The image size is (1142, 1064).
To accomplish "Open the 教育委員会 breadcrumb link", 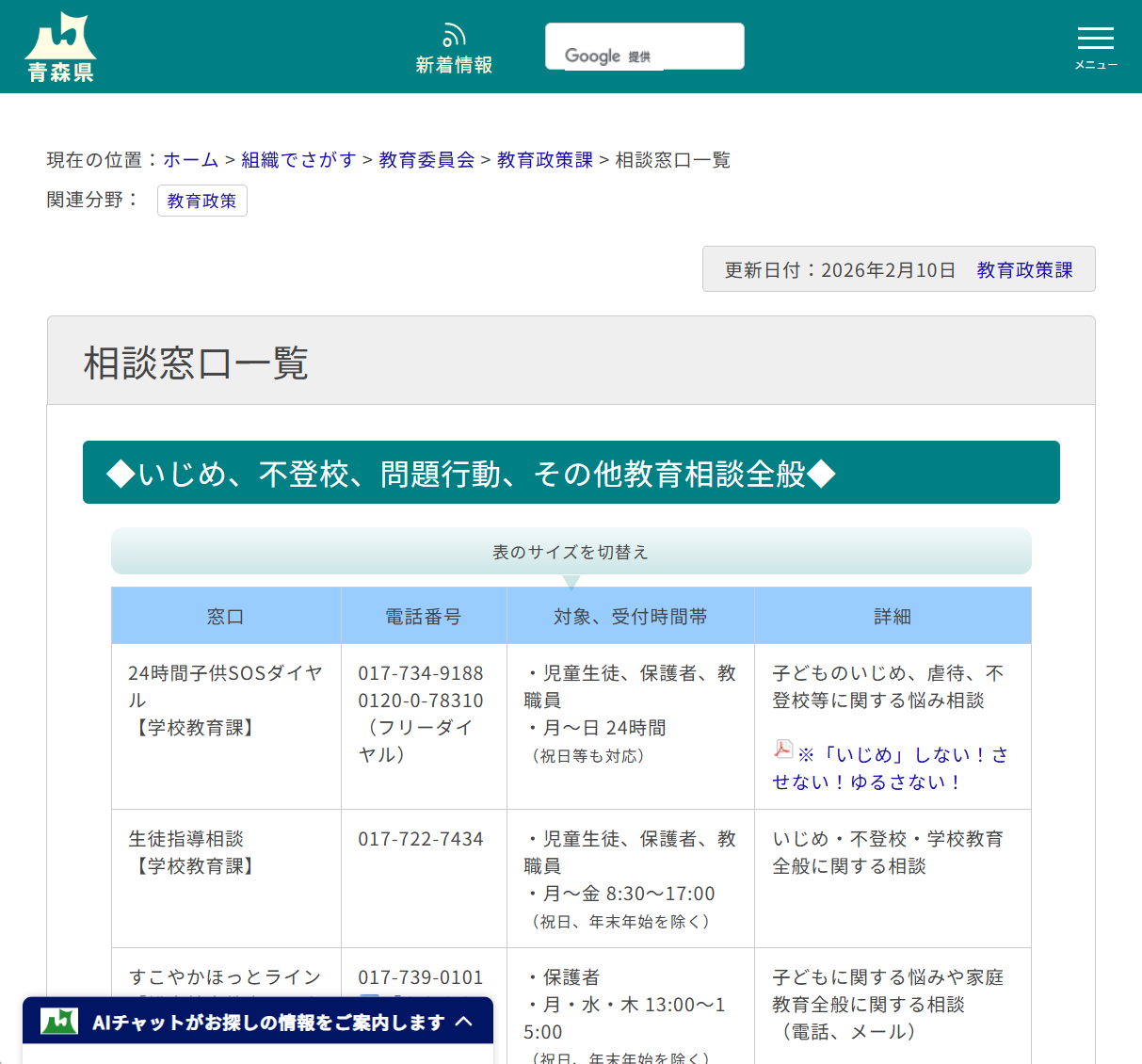I will [426, 159].
